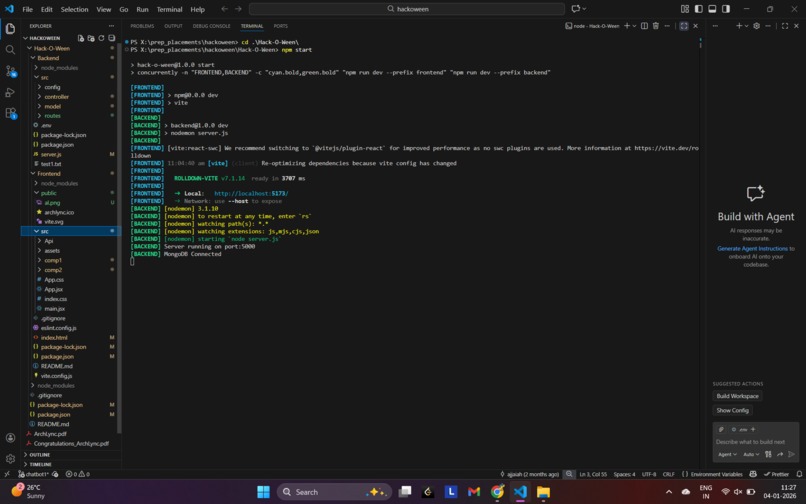Open the new terminal launch profile dropdown
The image size is (806, 504).
634,26
